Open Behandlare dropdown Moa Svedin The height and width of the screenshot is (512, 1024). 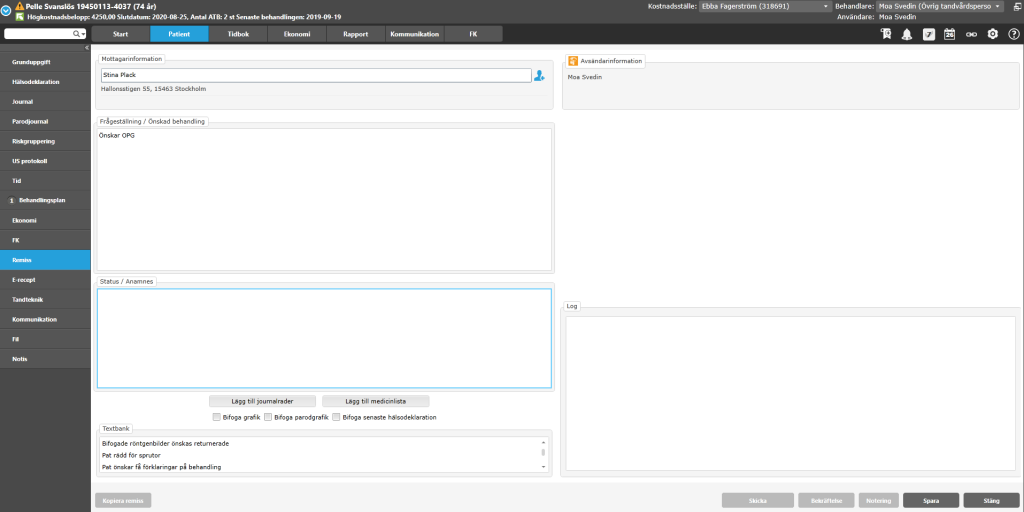click(x=939, y=6)
